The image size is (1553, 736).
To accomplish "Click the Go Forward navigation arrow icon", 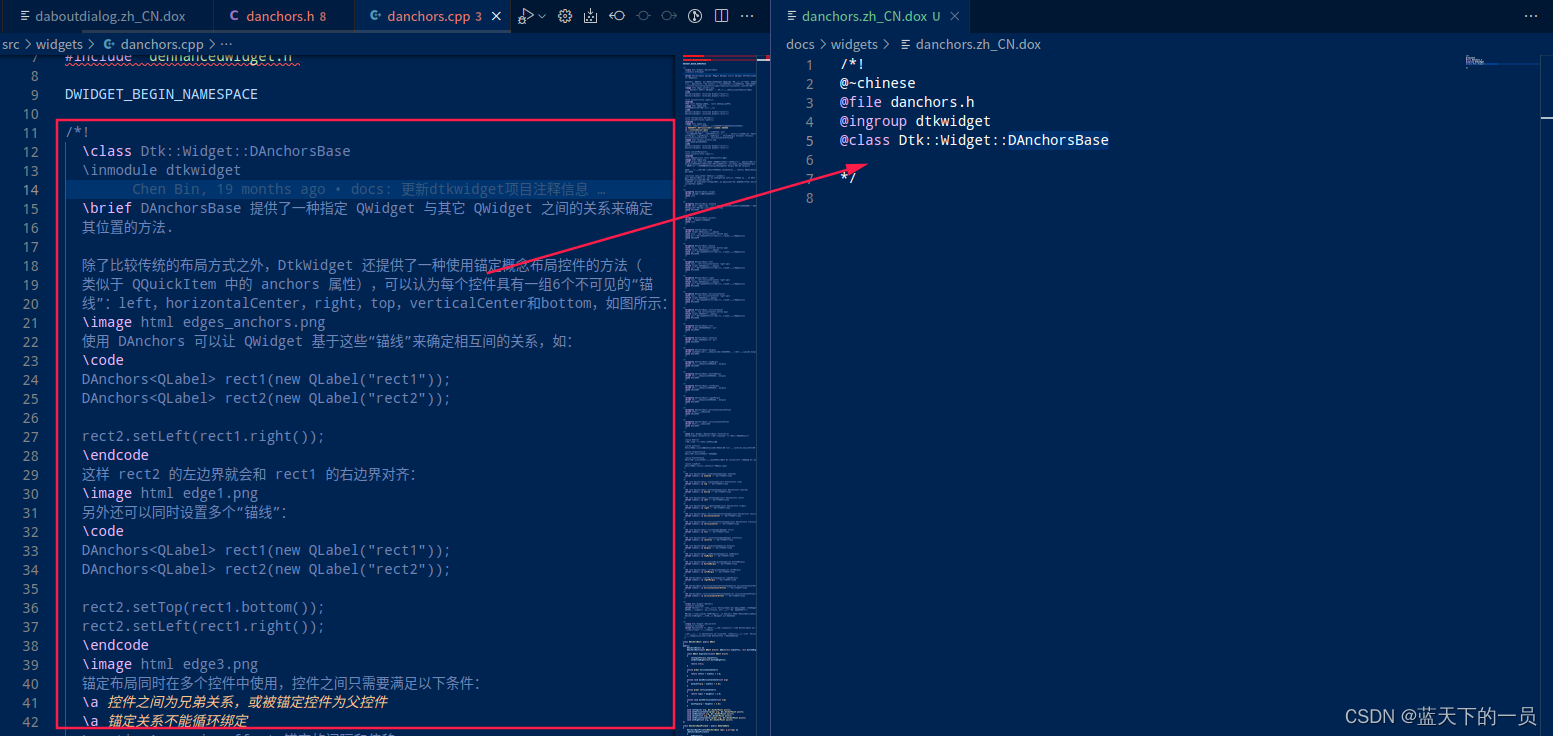I will tap(668, 16).
